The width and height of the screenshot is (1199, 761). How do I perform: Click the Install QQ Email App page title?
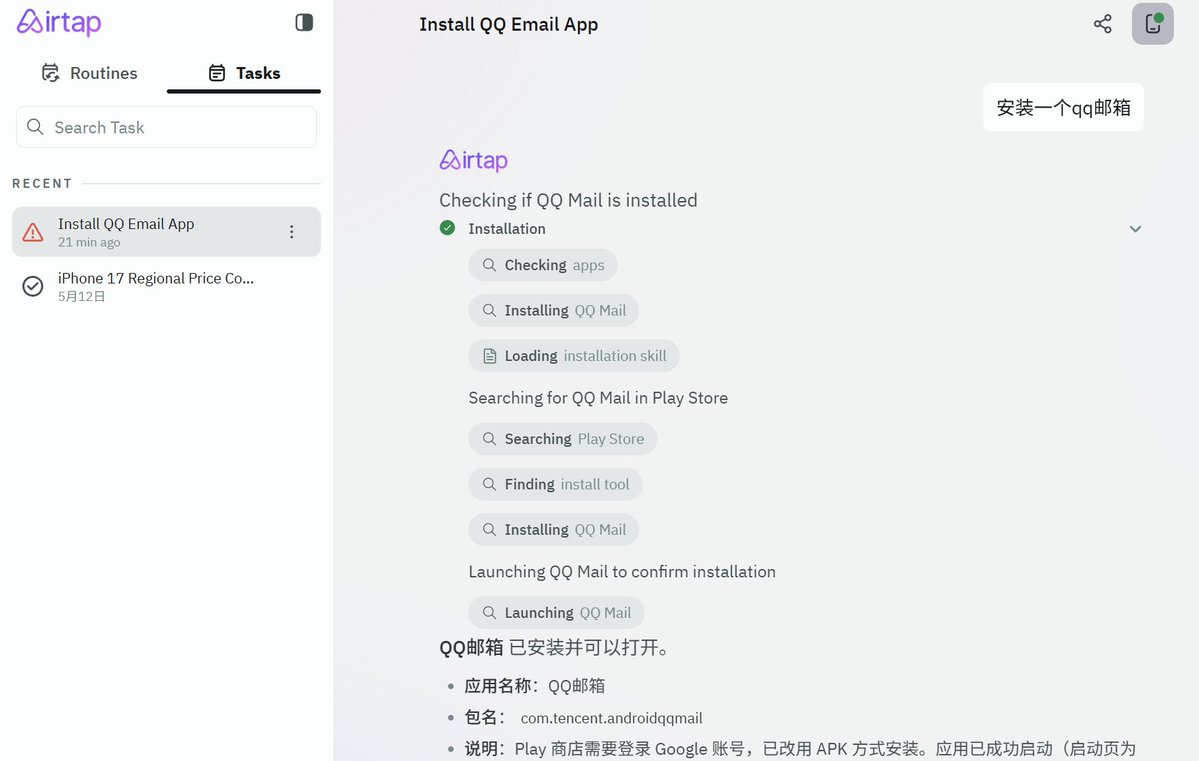(509, 24)
